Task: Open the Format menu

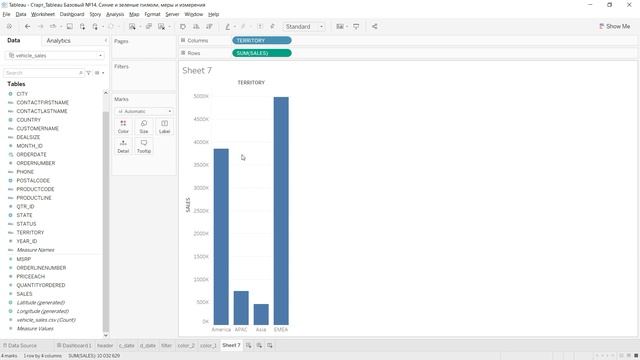Action: 152,14
